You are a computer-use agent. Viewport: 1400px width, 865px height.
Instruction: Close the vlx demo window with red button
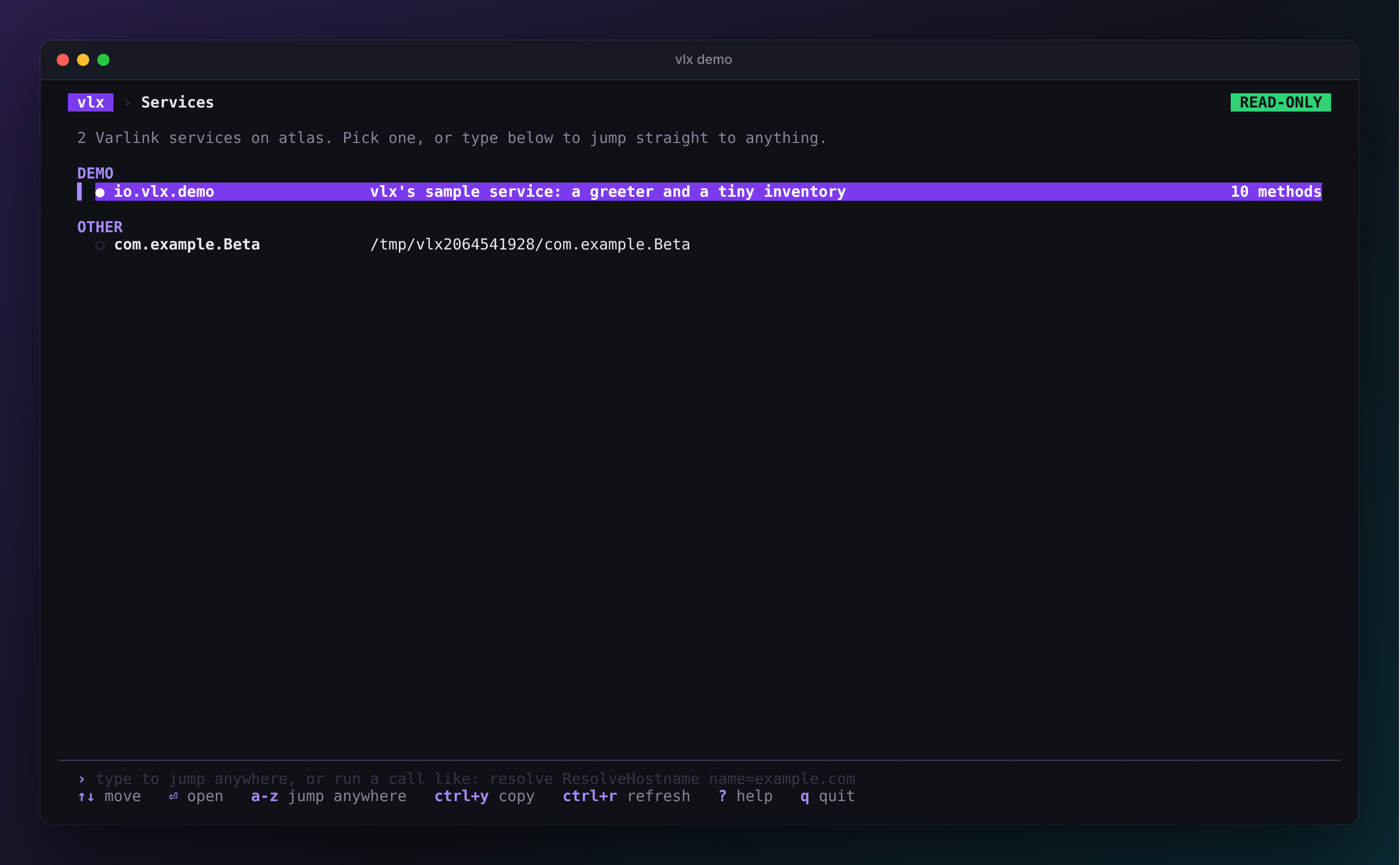click(x=63, y=60)
